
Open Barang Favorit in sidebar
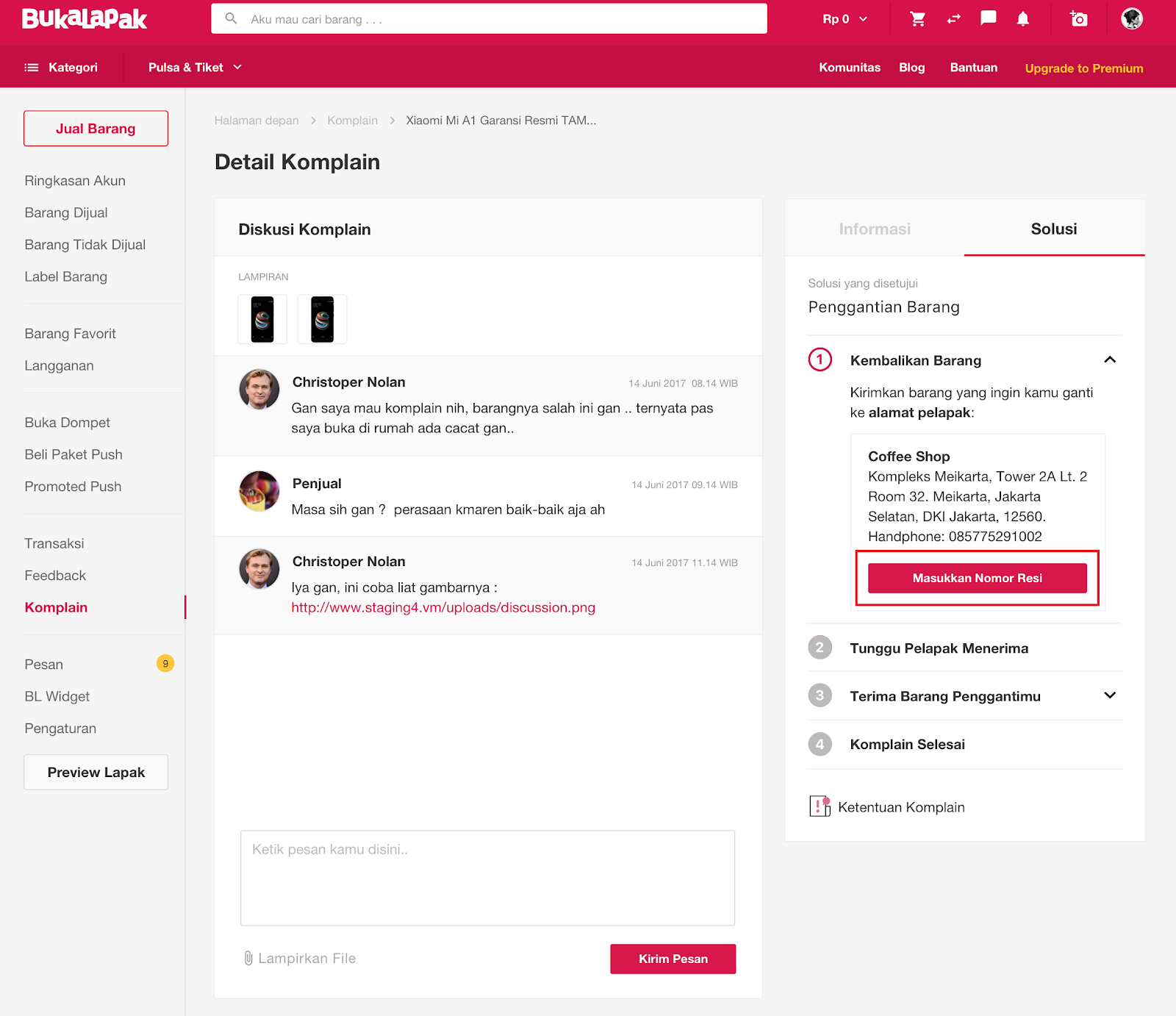click(x=71, y=334)
